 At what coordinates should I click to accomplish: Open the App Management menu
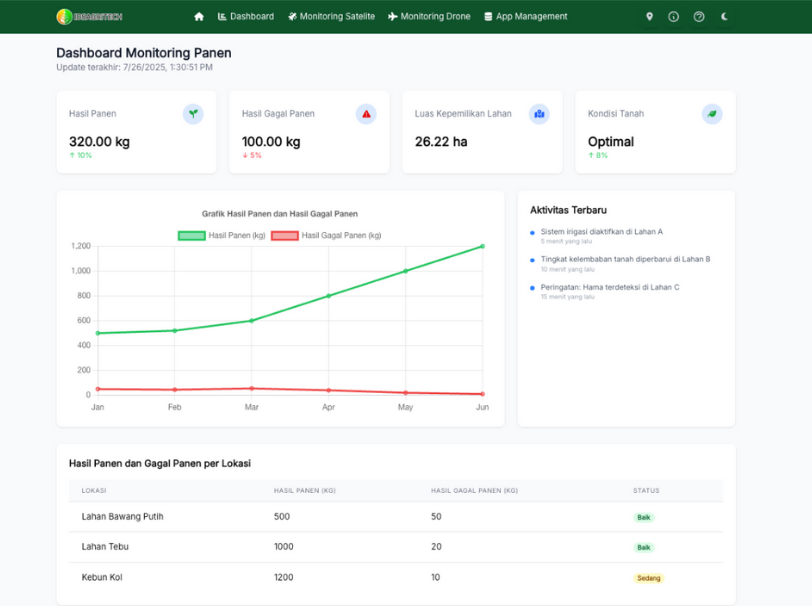point(525,16)
